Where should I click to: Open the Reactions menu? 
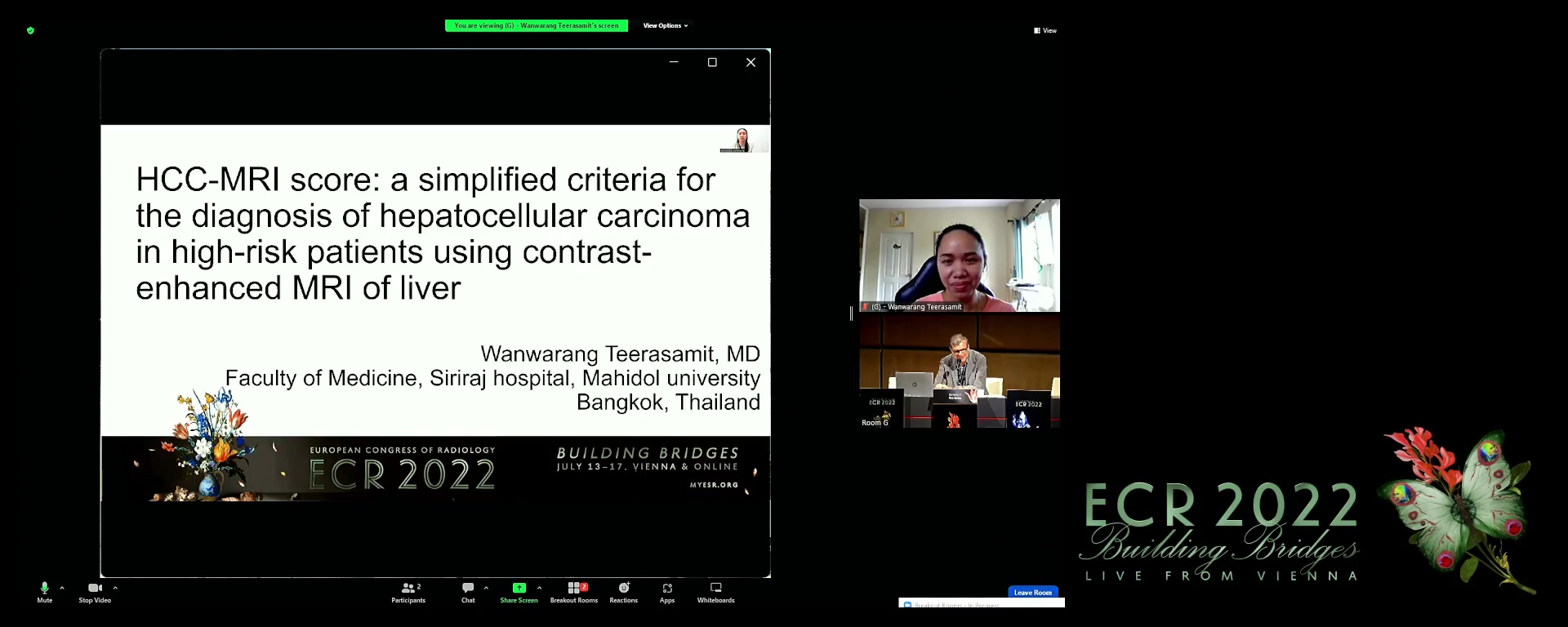(x=623, y=593)
